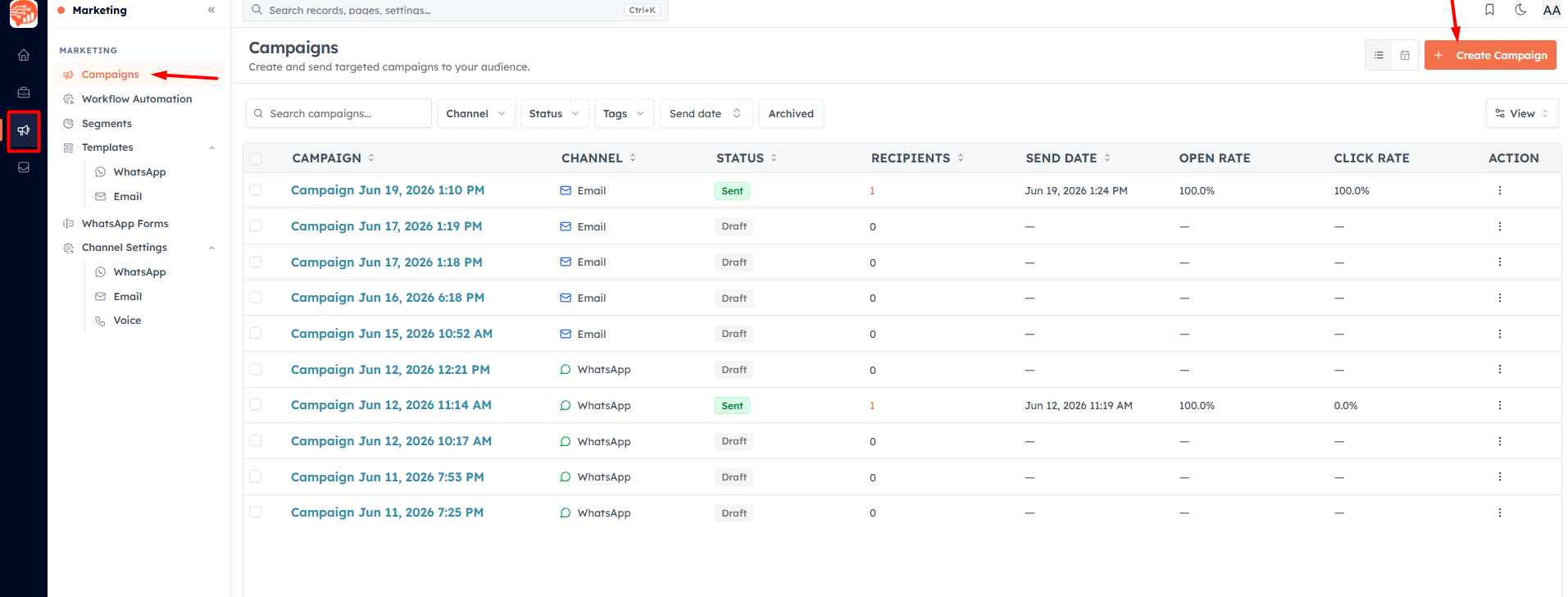Viewport: 1568px width, 597px height.
Task: Click the Search campaigns input field
Action: click(339, 113)
